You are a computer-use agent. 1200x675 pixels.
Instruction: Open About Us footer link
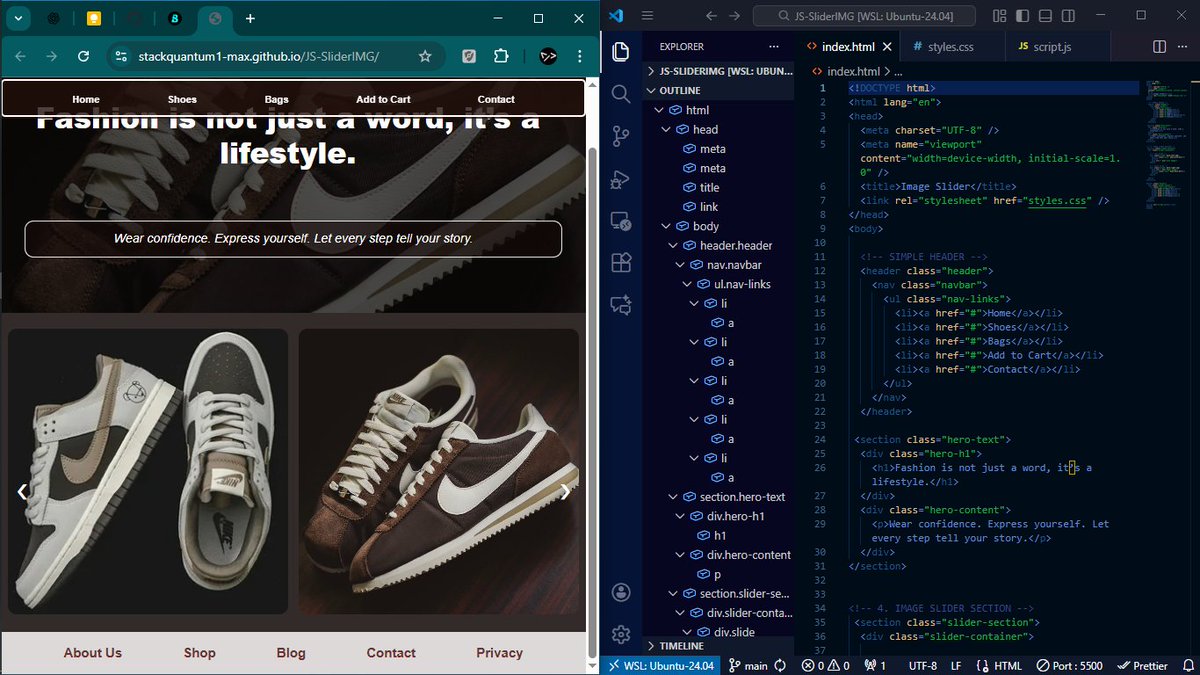pyautogui.click(x=93, y=653)
